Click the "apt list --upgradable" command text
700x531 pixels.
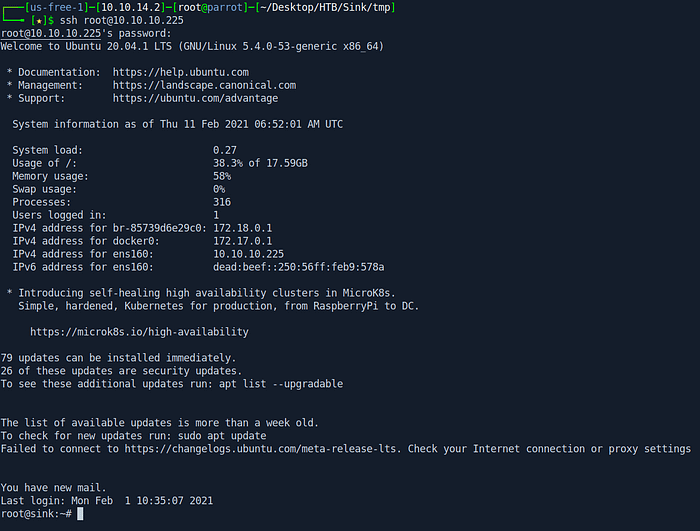point(281,384)
